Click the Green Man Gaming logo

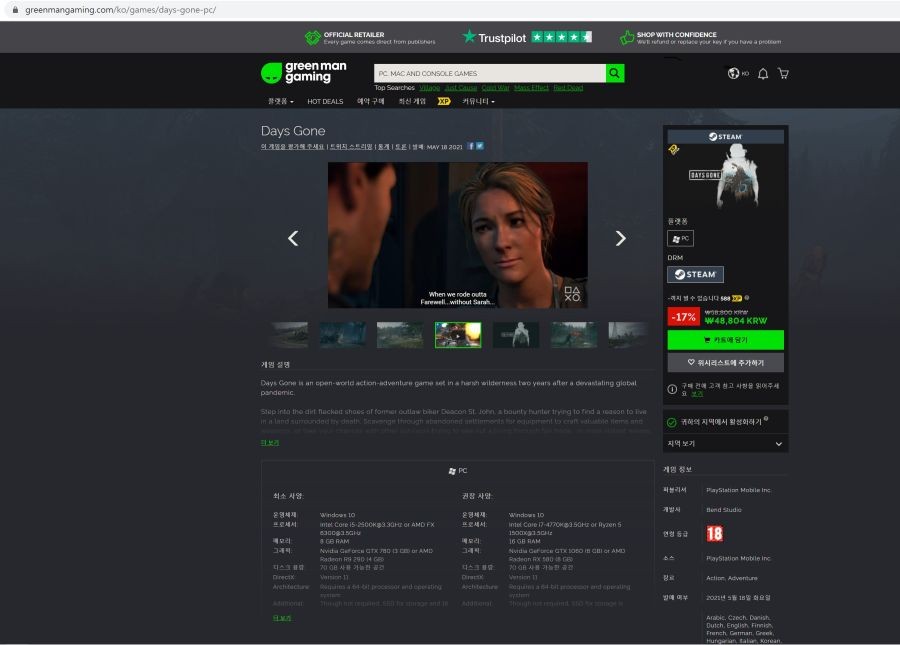coord(304,73)
